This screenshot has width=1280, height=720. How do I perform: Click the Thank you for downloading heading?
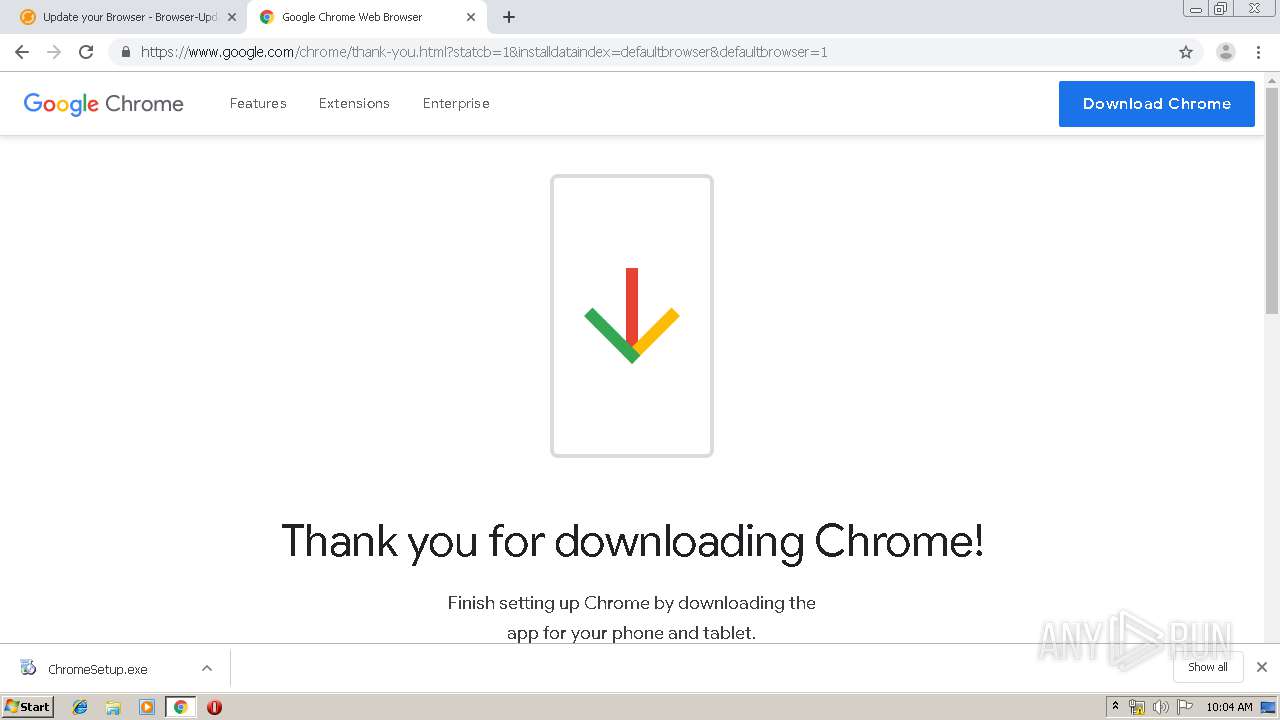coord(632,541)
